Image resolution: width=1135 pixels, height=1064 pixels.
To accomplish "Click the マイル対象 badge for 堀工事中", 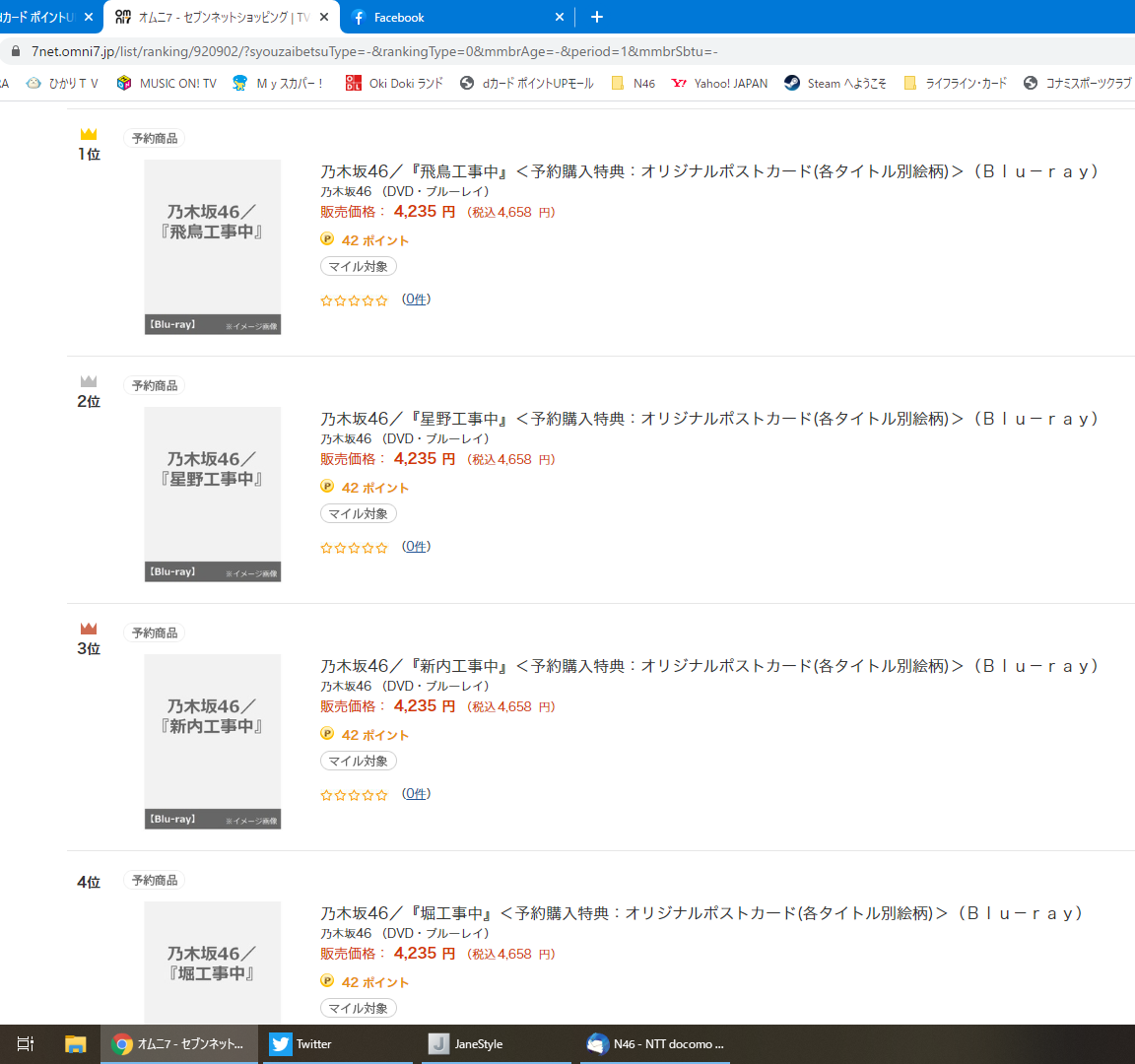I will click(359, 1008).
